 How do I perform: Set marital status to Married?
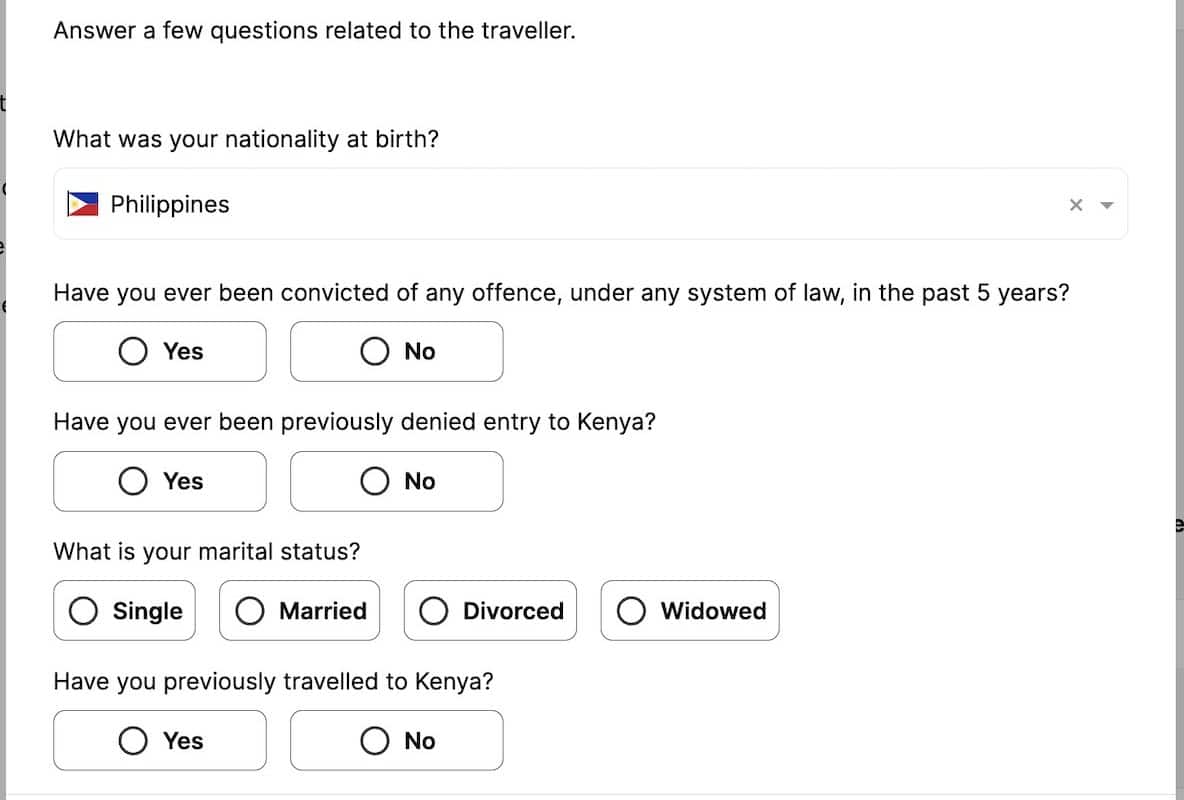[300, 611]
